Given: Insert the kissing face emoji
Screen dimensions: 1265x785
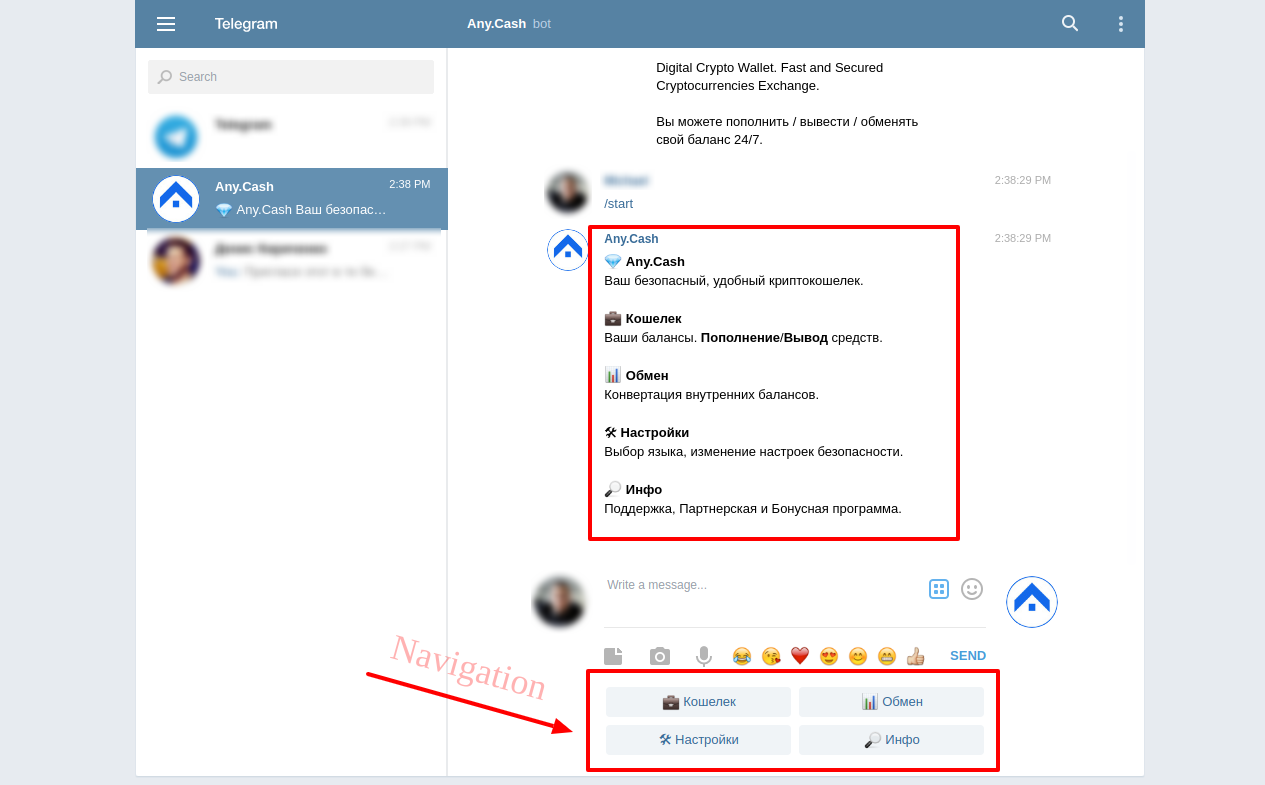Looking at the screenshot, I should click(x=771, y=656).
